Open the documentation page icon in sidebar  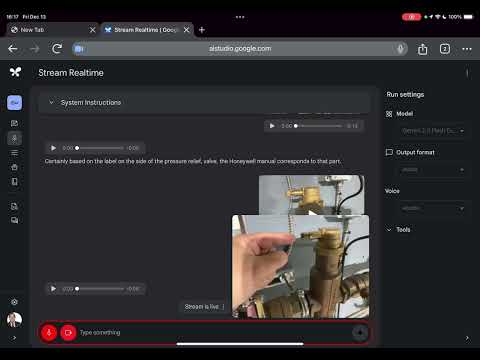(x=14, y=206)
